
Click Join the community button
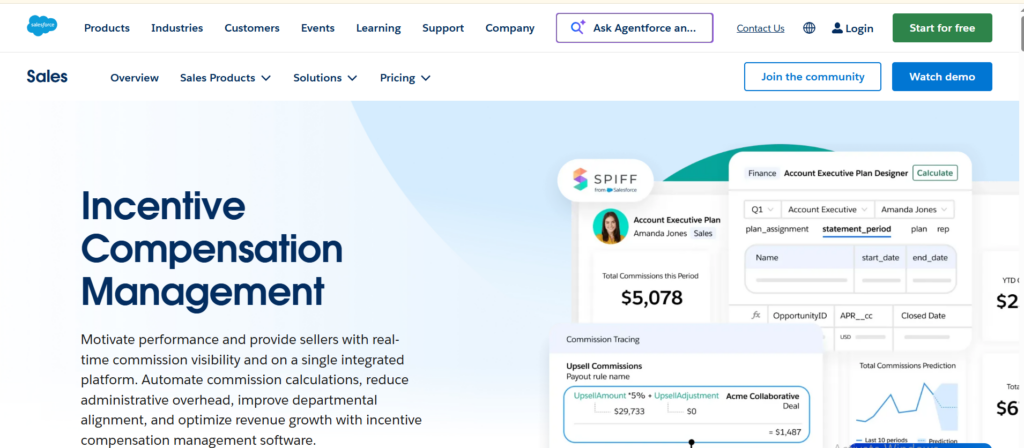tap(812, 76)
